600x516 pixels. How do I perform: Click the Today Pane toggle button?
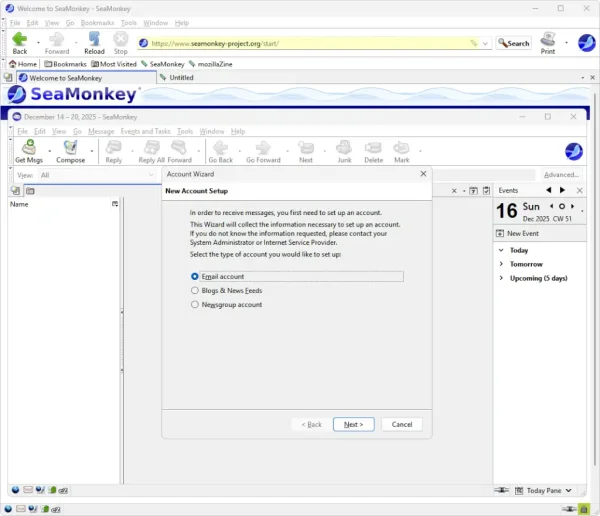coord(543,491)
